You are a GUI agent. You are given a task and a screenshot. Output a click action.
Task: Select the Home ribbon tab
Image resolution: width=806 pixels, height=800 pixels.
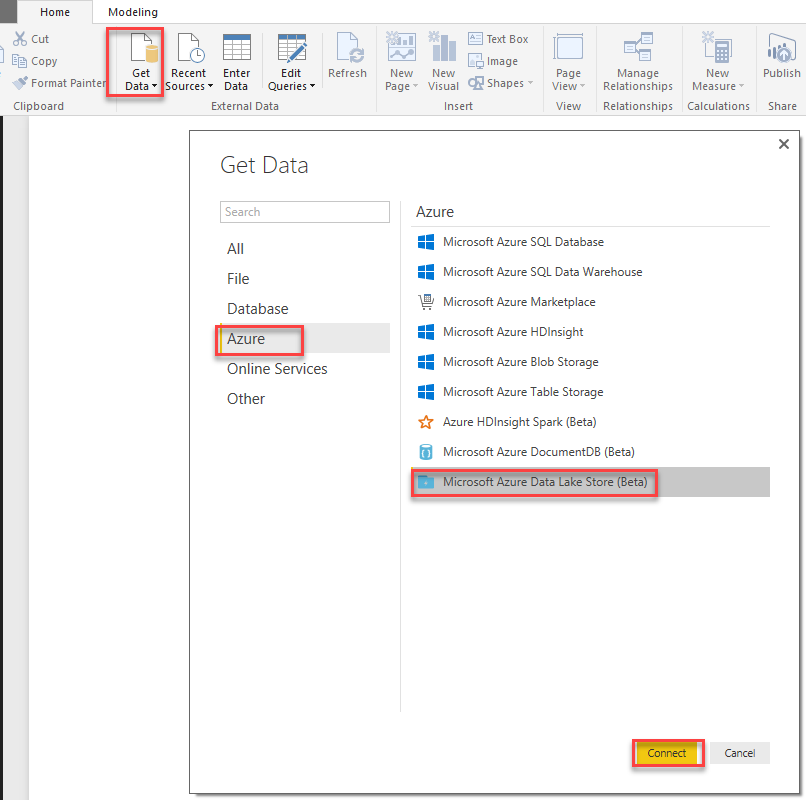click(55, 12)
